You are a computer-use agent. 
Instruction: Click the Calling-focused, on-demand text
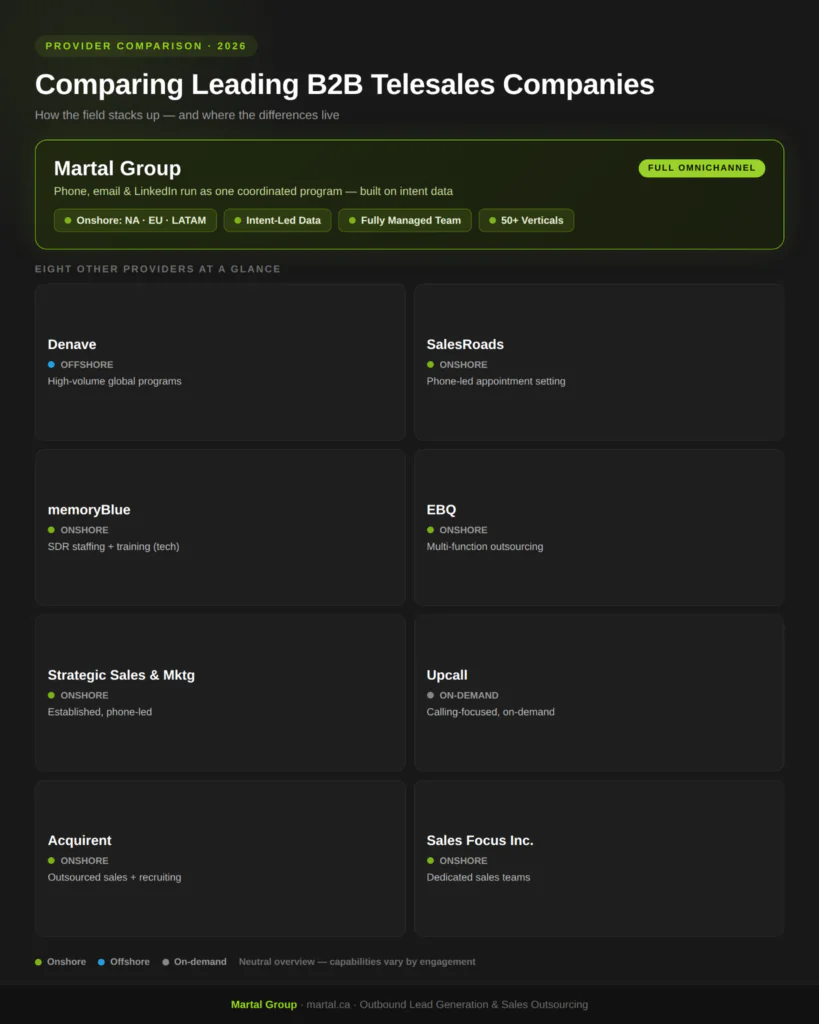pos(490,712)
